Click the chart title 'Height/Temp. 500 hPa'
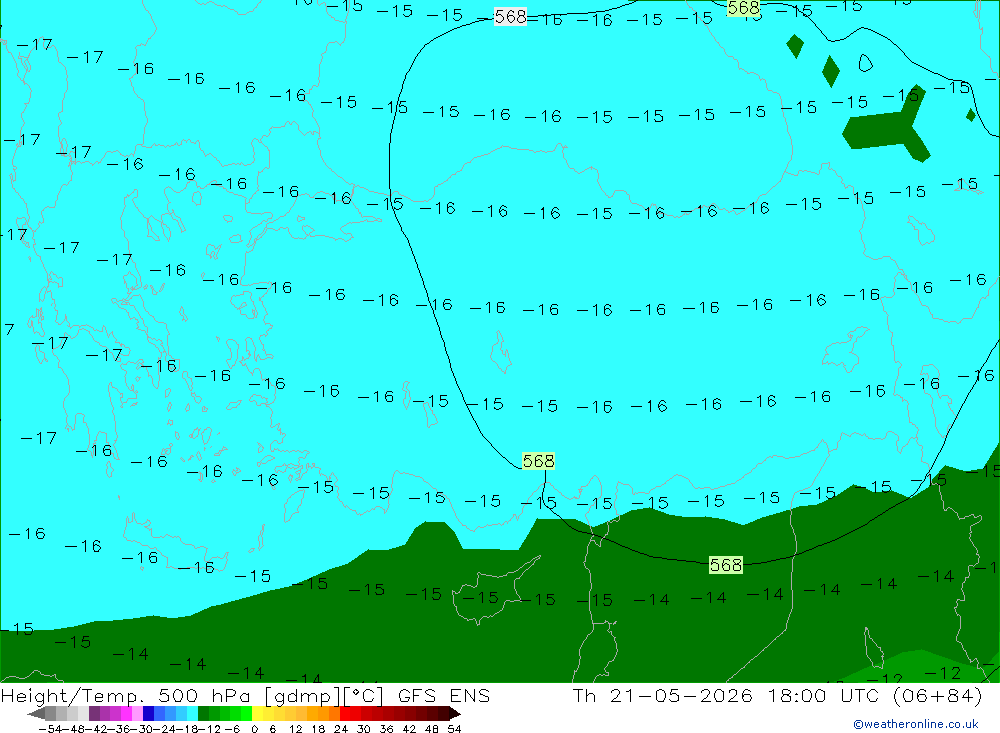1000x733 pixels. click(124, 695)
